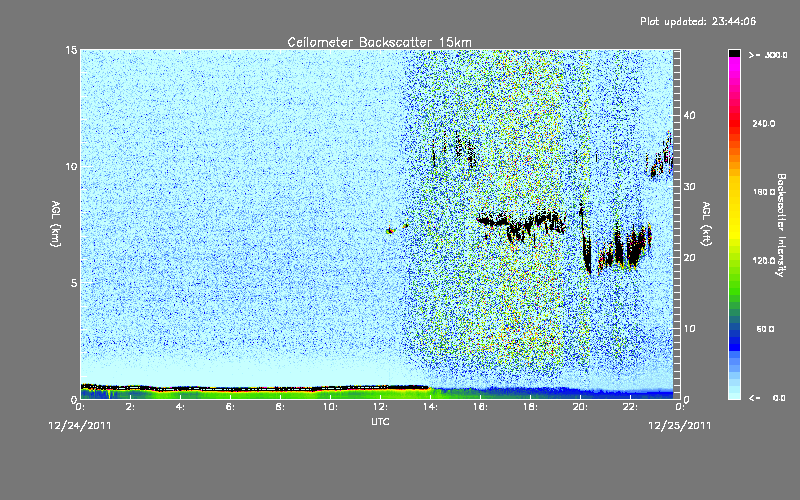Click the '14:' hour tick label
This screenshot has height=500, width=800.
(x=430, y=407)
